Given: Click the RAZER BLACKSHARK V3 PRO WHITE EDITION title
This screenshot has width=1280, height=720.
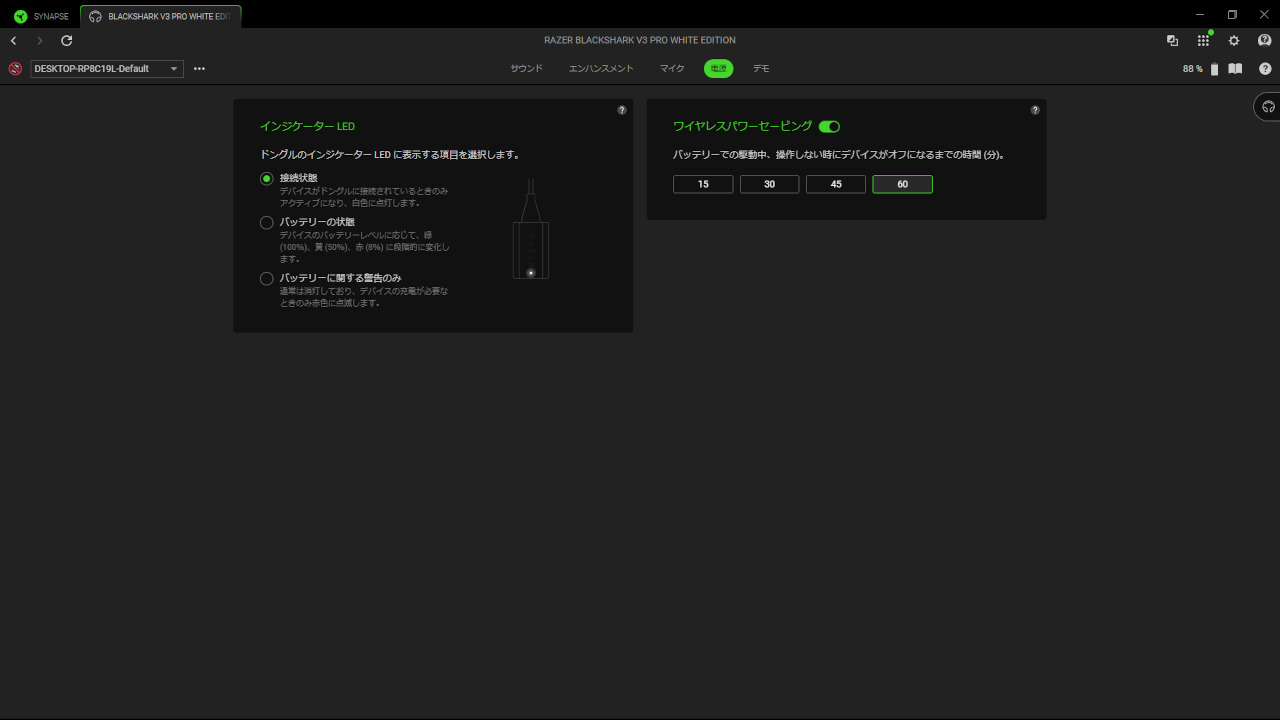Looking at the screenshot, I should tap(640, 41).
